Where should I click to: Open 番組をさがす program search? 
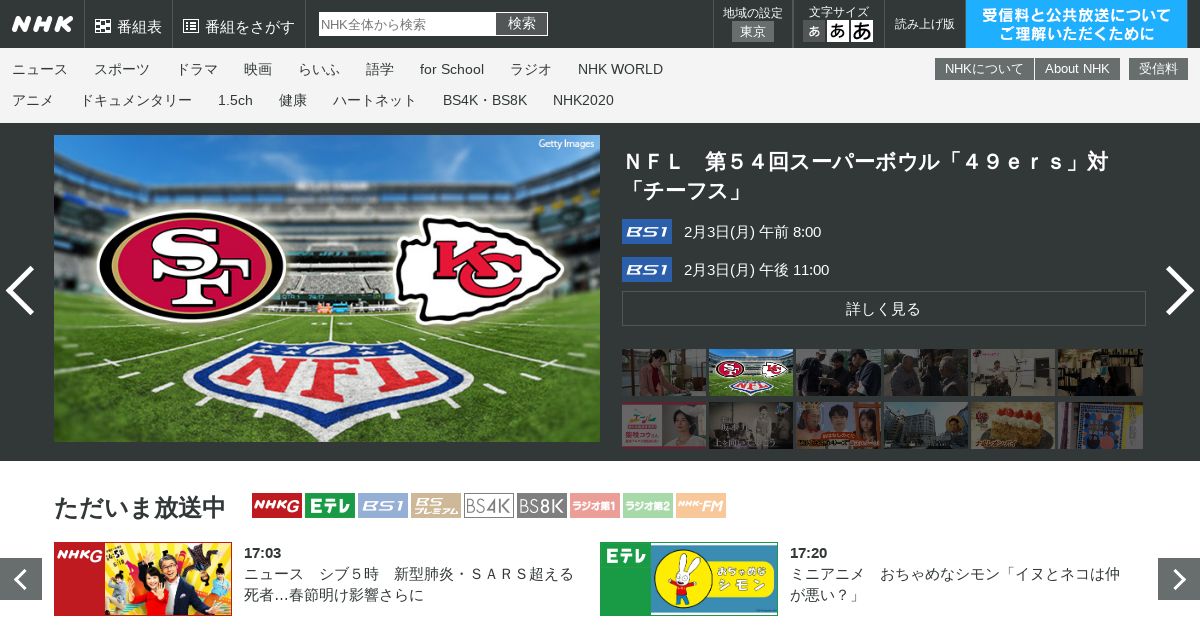pyautogui.click(x=239, y=26)
